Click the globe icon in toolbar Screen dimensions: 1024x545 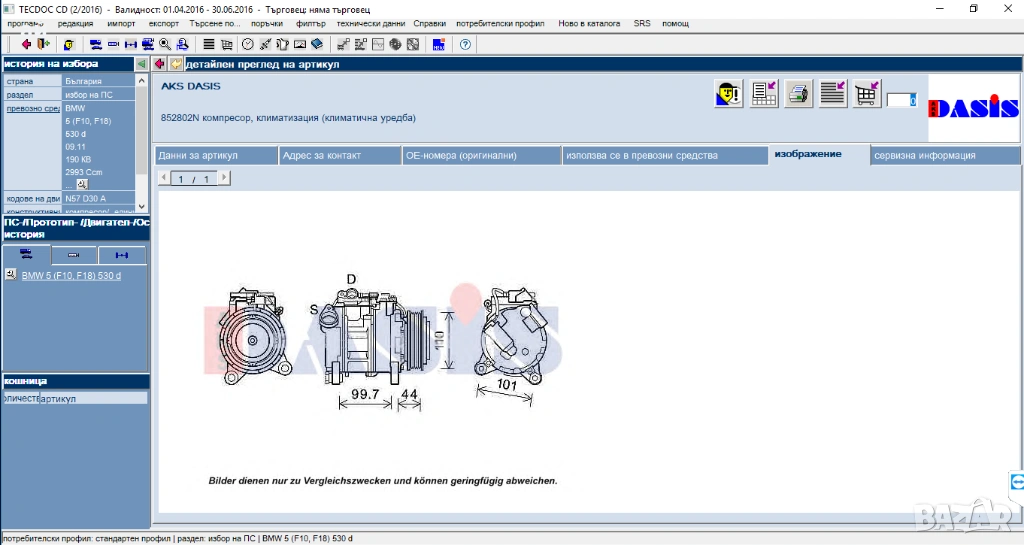(395, 44)
